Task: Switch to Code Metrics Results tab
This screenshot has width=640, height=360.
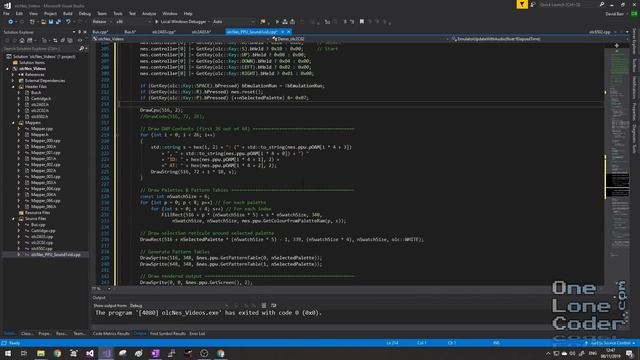Action: (111, 334)
